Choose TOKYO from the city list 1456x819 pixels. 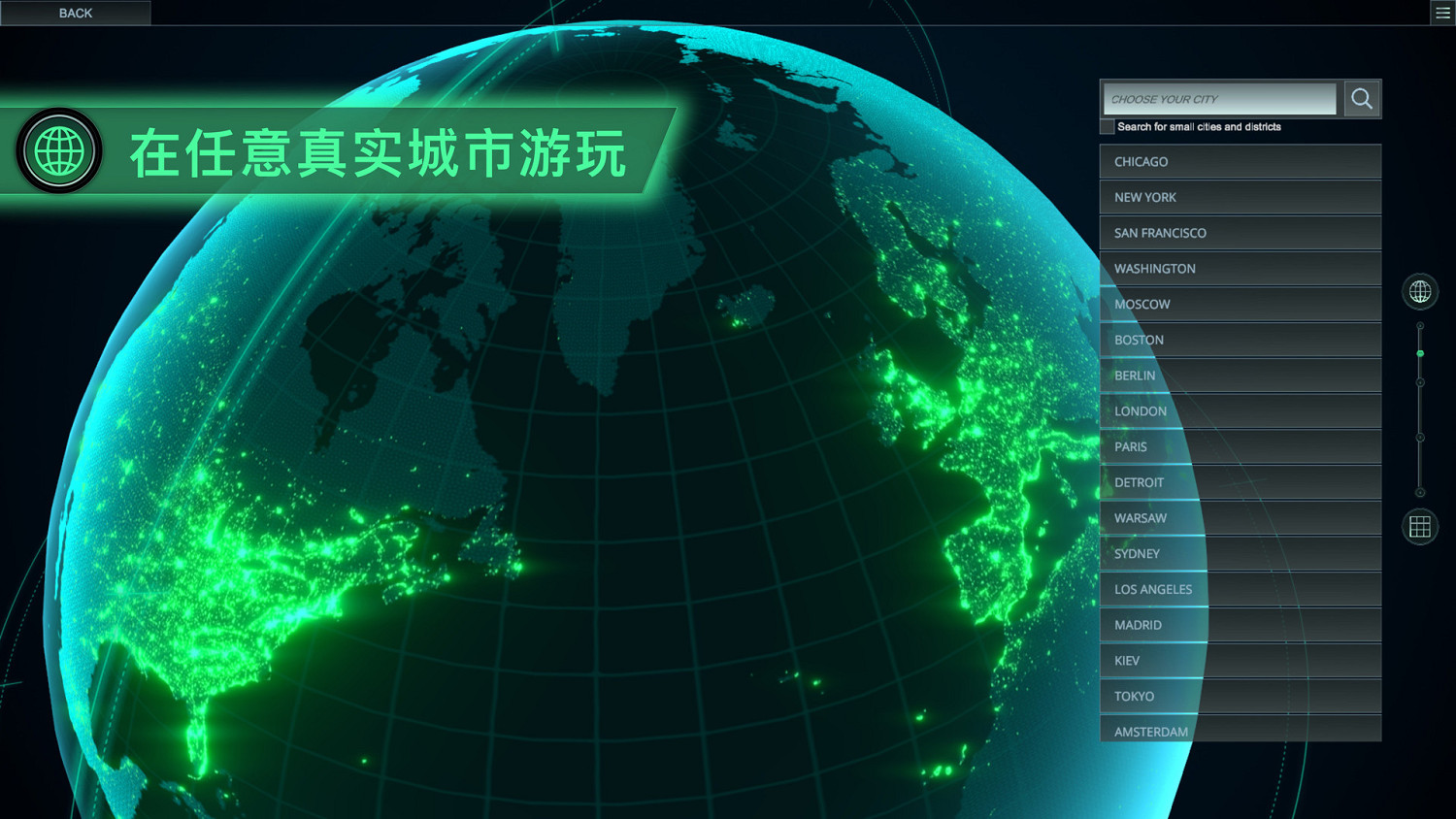pos(1240,696)
